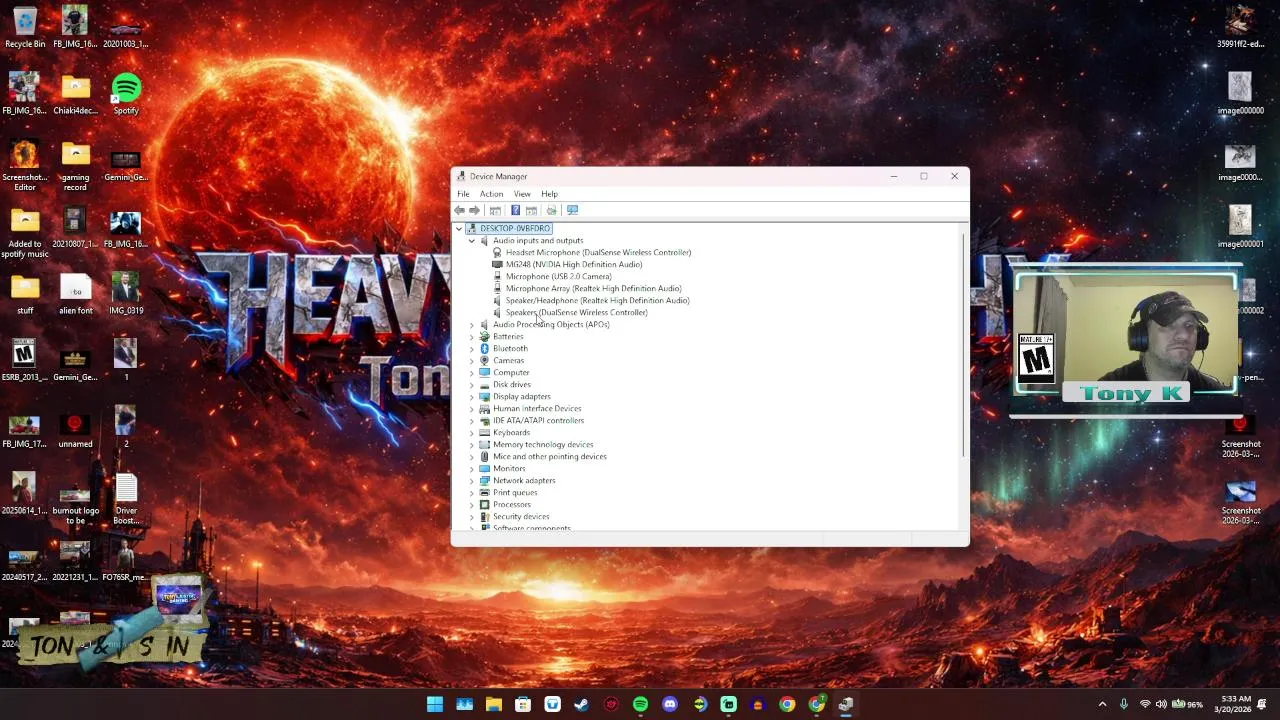Screen dimensions: 1280x720
Task: Click the Computer category label
Action: pyautogui.click(x=511, y=373)
